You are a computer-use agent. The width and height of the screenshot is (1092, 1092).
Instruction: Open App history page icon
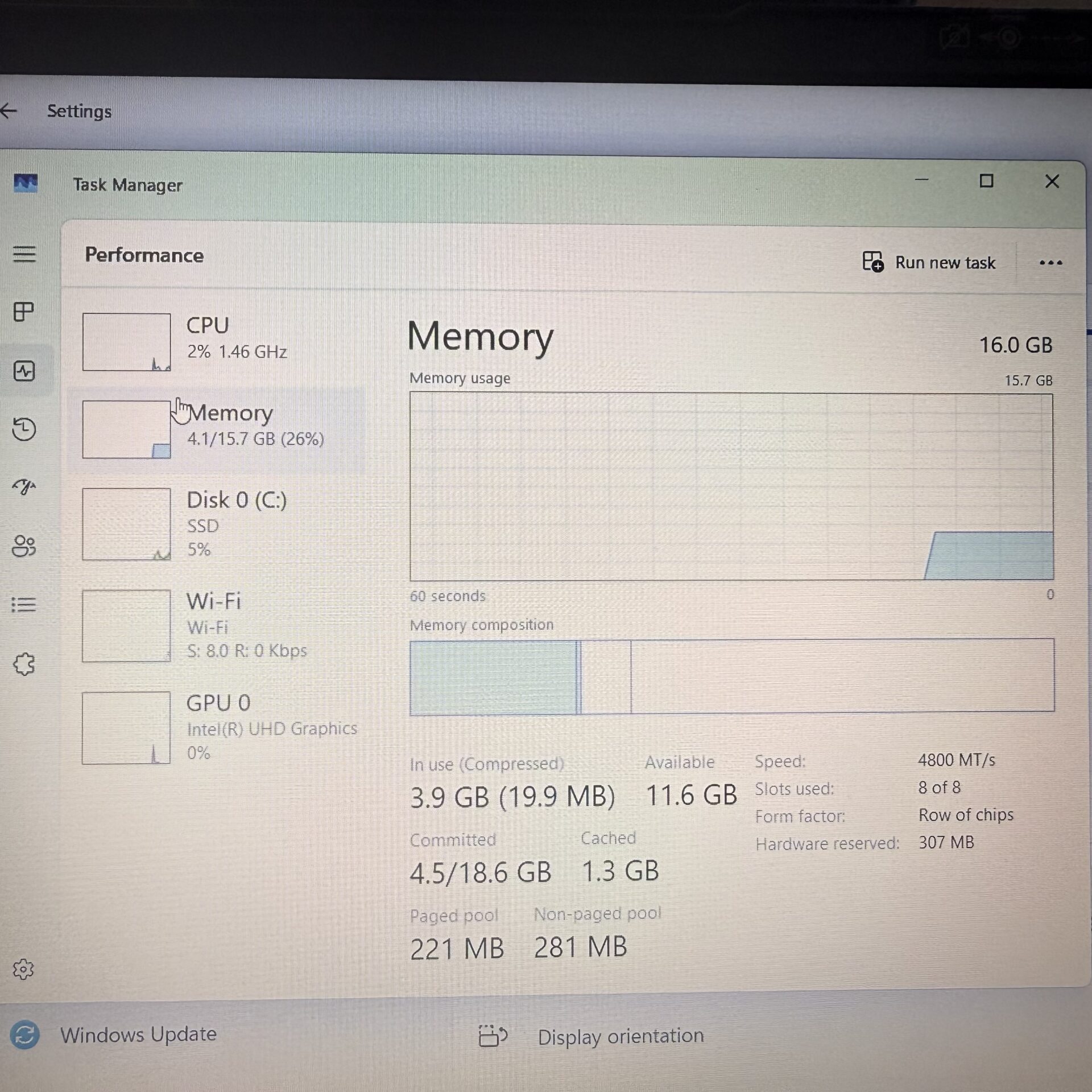[24, 429]
